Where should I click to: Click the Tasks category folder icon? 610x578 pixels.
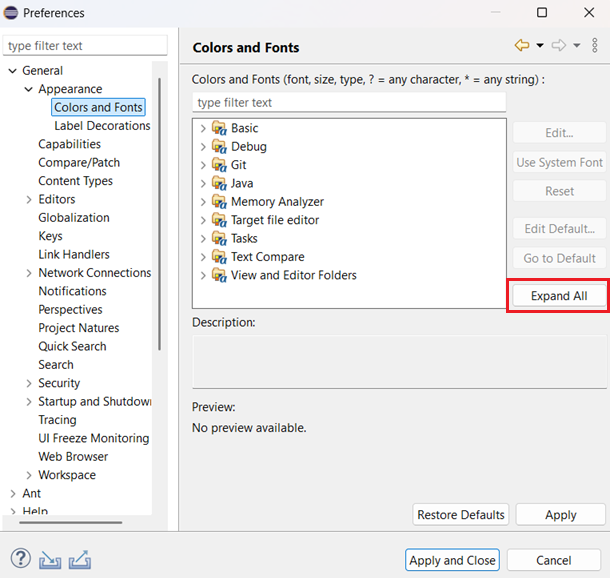[219, 238]
